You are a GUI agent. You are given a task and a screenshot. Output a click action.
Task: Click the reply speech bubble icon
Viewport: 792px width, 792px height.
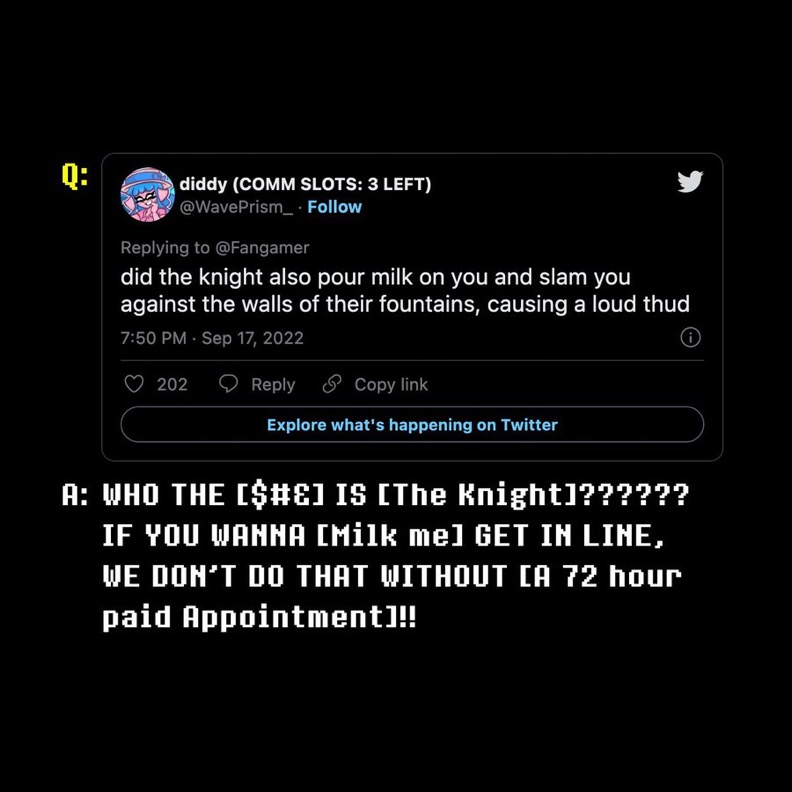[x=228, y=384]
